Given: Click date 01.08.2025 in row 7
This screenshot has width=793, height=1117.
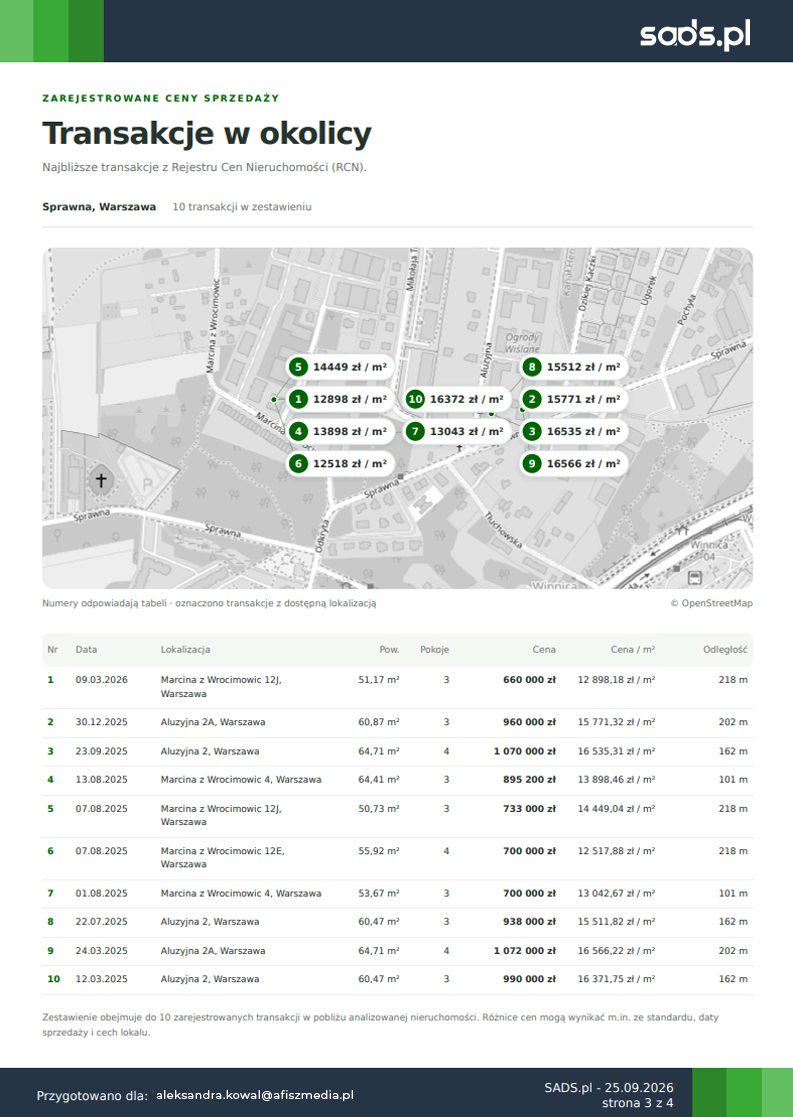Looking at the screenshot, I should tap(102, 893).
